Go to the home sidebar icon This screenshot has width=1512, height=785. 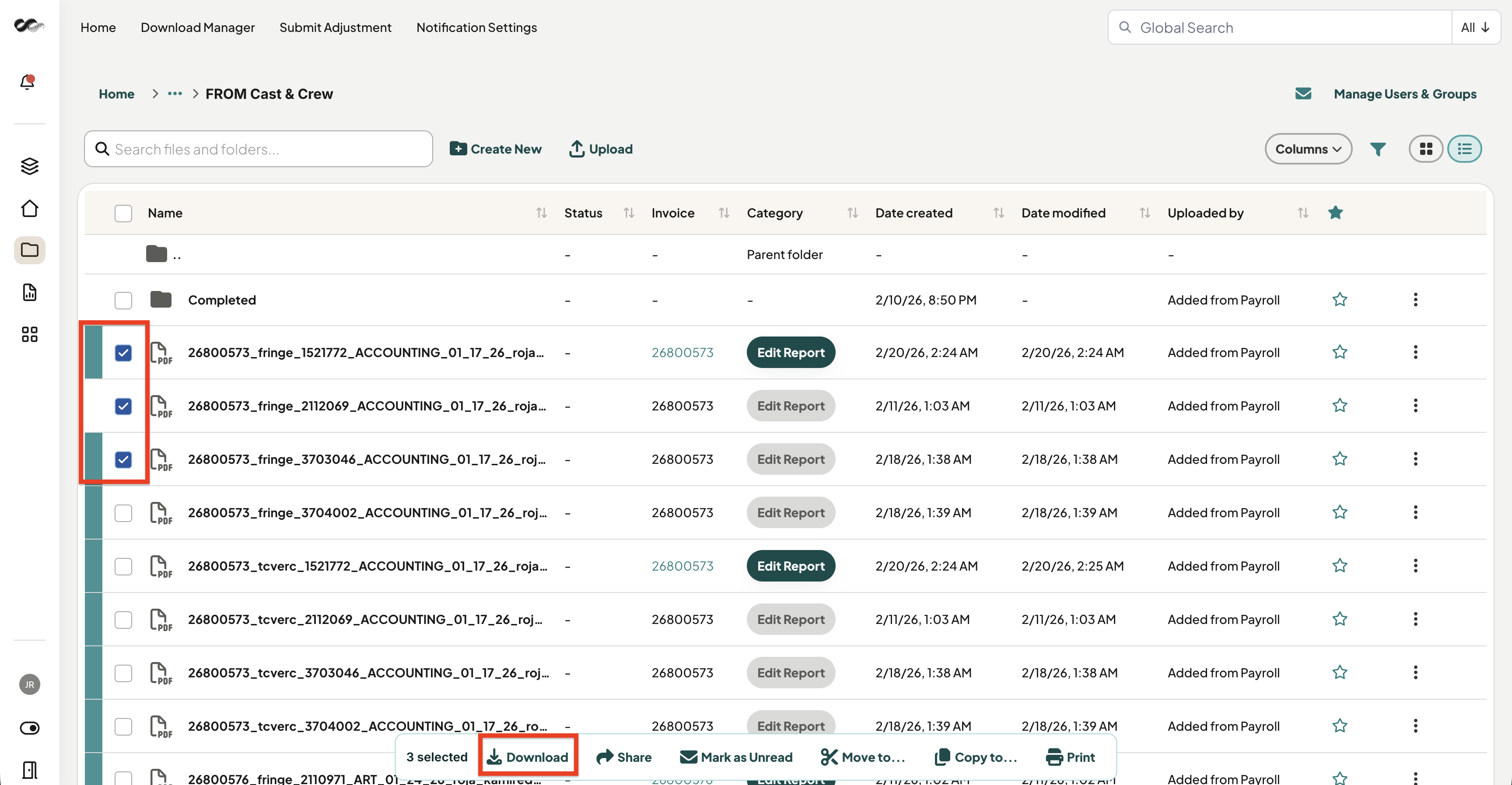click(x=29, y=208)
